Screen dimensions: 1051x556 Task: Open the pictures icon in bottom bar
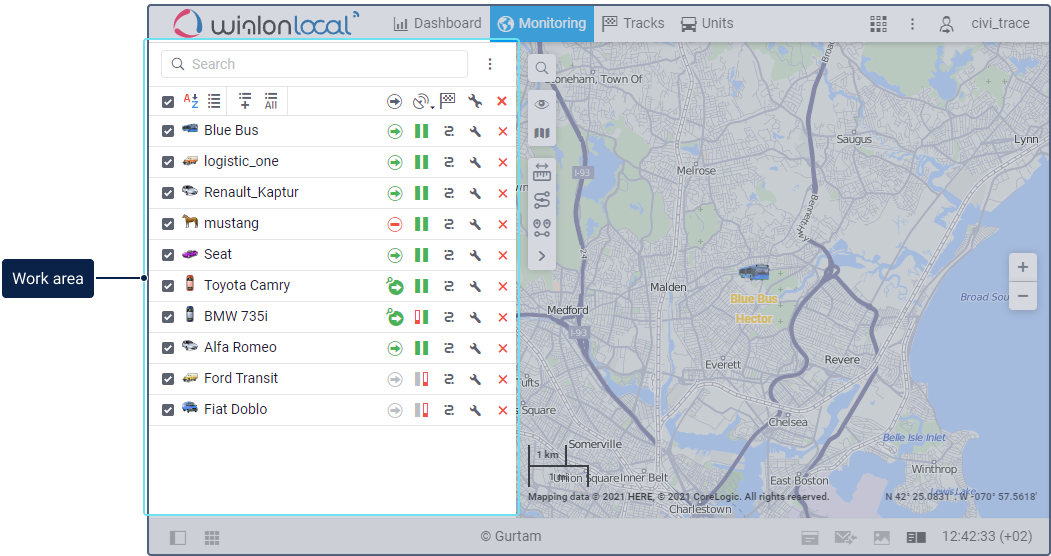pyautogui.click(x=881, y=537)
